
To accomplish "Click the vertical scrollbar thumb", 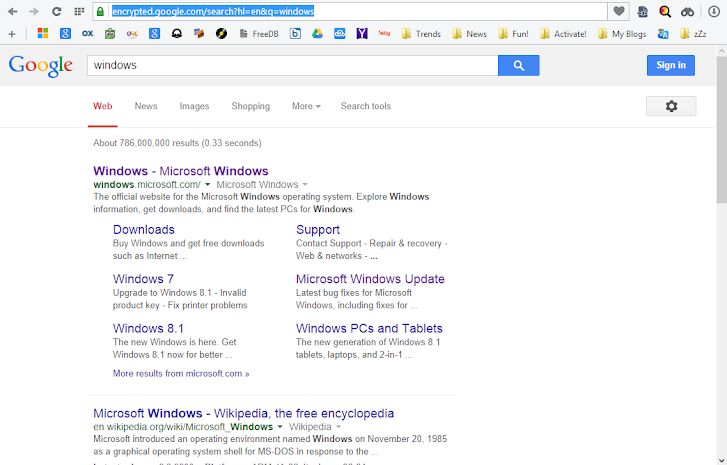I will pyautogui.click(x=721, y=130).
